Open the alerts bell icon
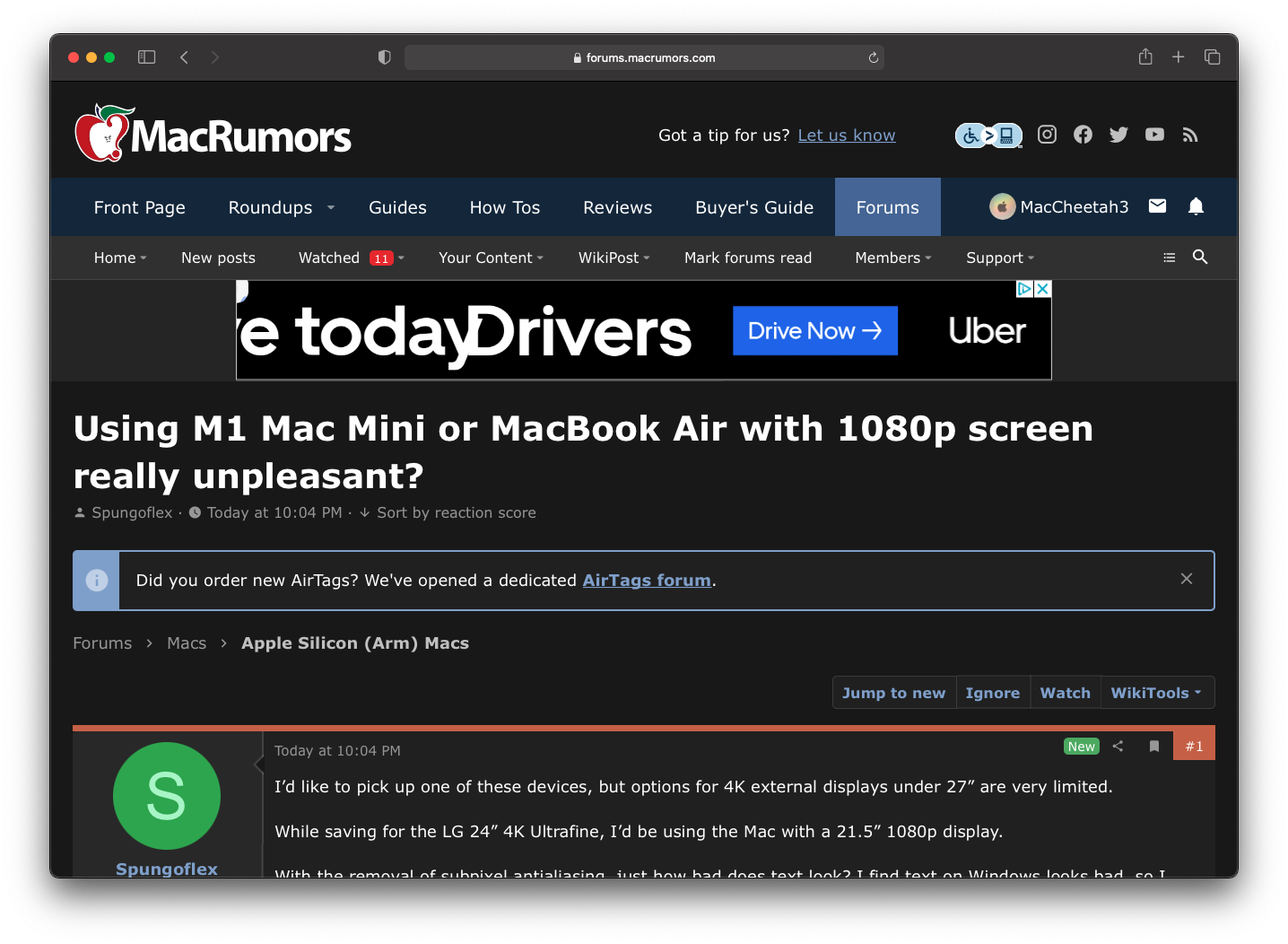Image resolution: width=1288 pixels, height=944 pixels. [1196, 206]
